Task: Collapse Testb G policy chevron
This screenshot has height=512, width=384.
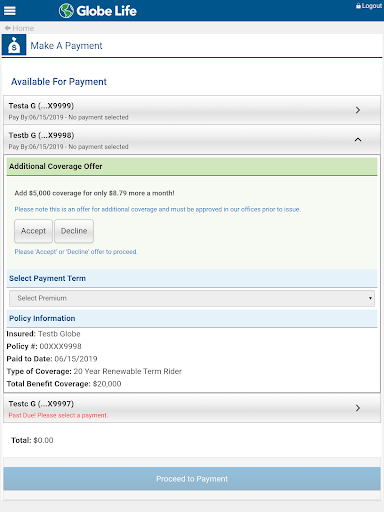Action: click(358, 139)
